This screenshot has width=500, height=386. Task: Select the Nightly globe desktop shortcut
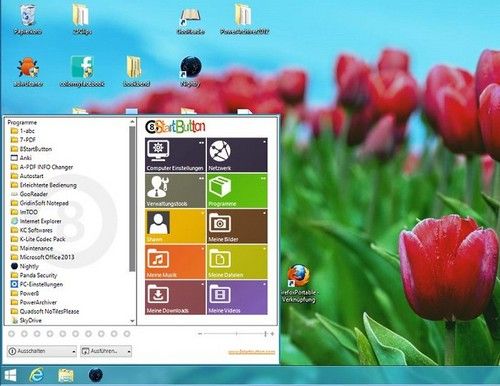click(x=191, y=71)
